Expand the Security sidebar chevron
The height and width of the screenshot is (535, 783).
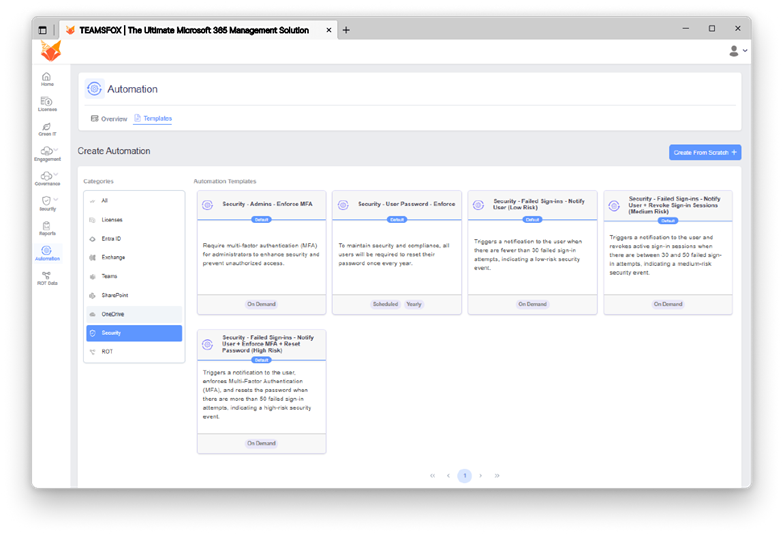click(56, 199)
